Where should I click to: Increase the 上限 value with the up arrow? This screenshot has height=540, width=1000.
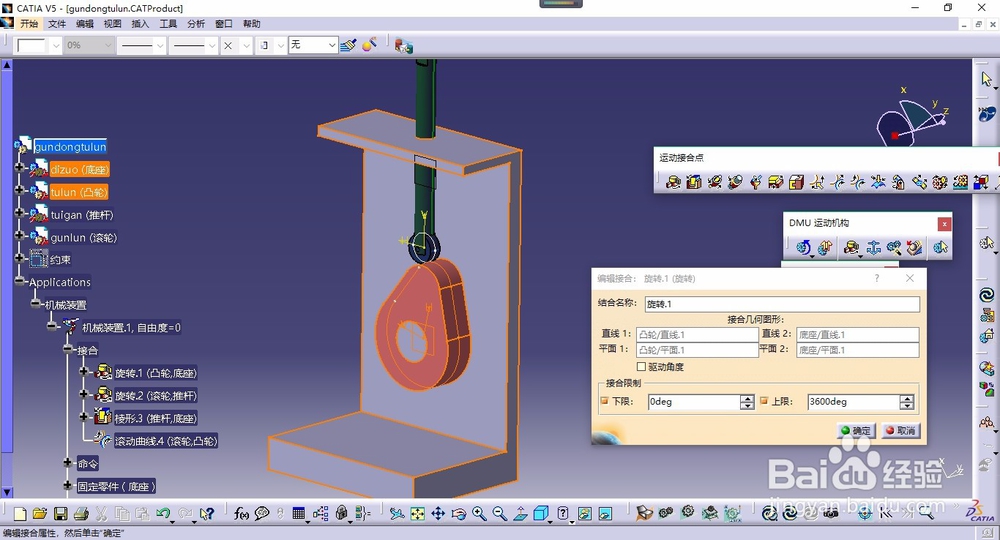click(x=907, y=398)
